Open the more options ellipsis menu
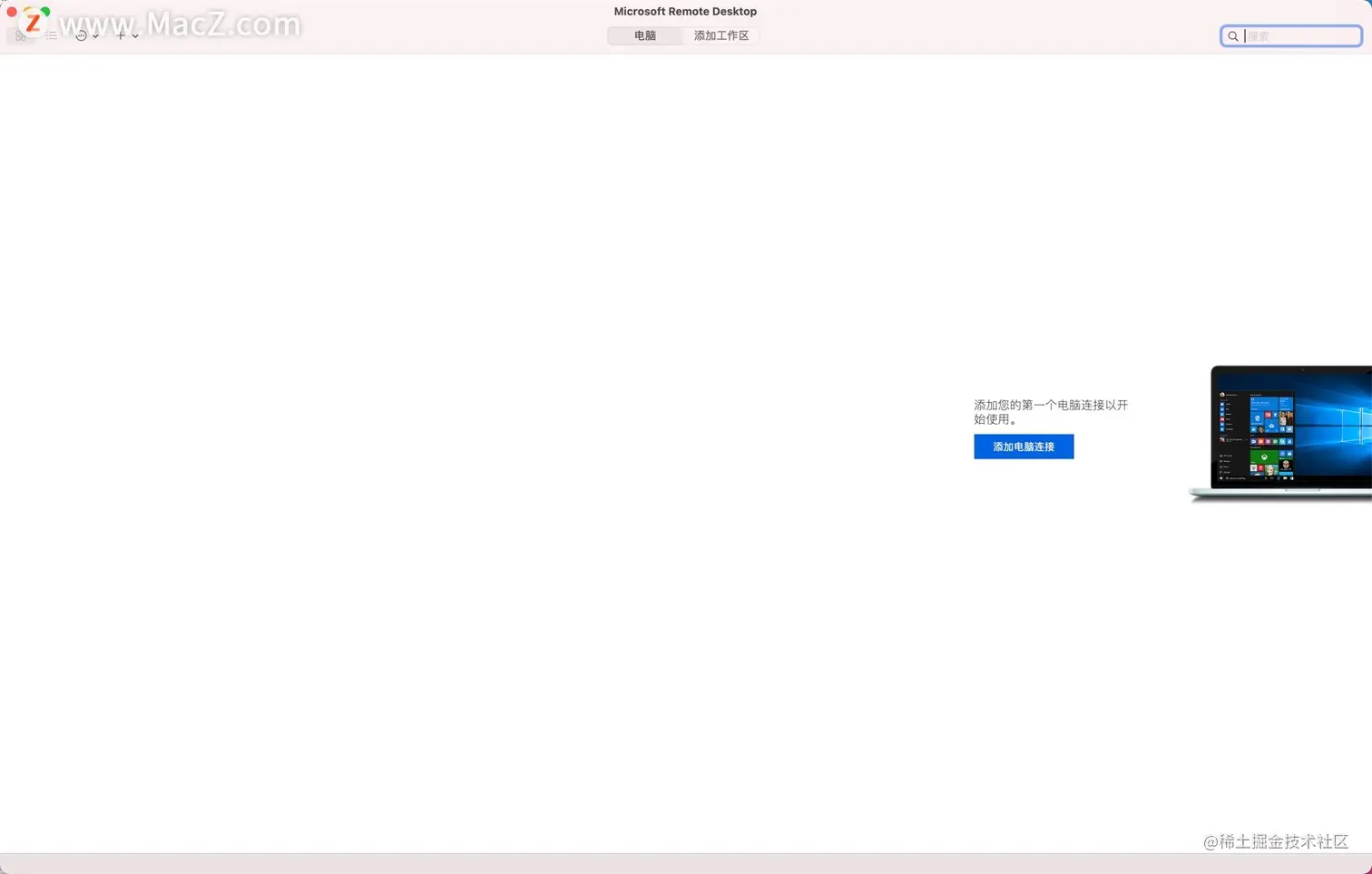This screenshot has width=1372, height=874. click(x=86, y=35)
